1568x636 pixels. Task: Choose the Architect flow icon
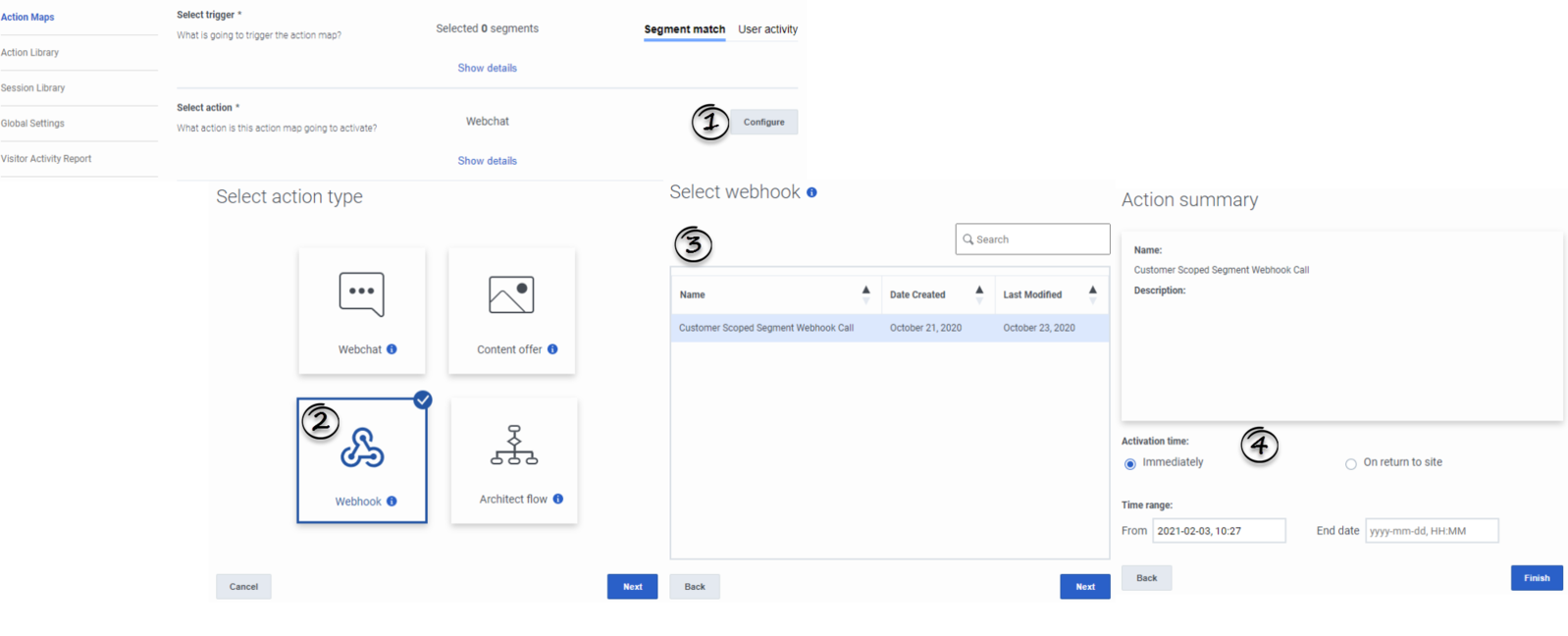pos(514,445)
